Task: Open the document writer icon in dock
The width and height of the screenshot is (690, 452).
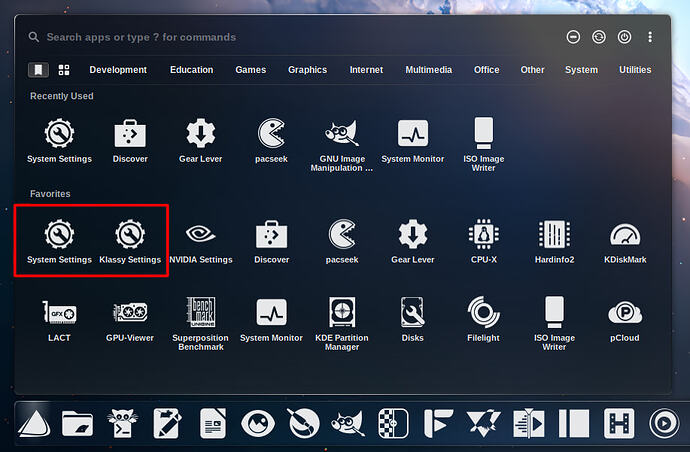Action: (213, 423)
